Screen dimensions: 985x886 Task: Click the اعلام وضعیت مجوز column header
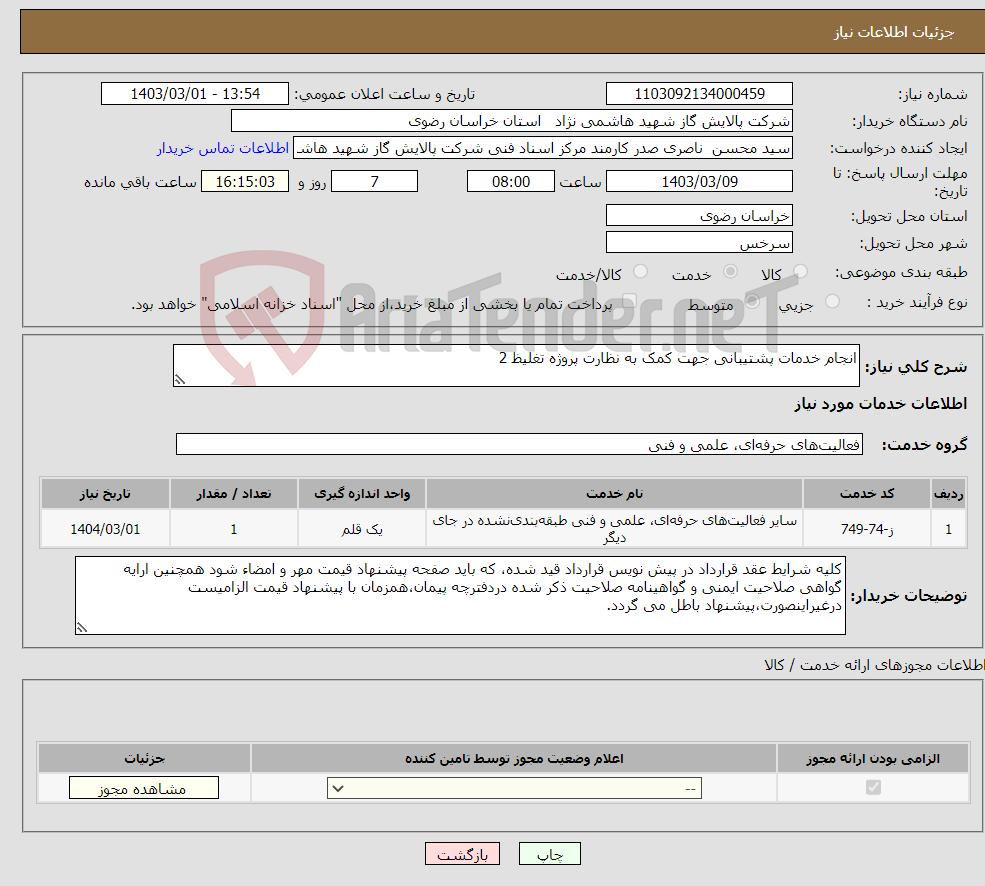(x=514, y=758)
